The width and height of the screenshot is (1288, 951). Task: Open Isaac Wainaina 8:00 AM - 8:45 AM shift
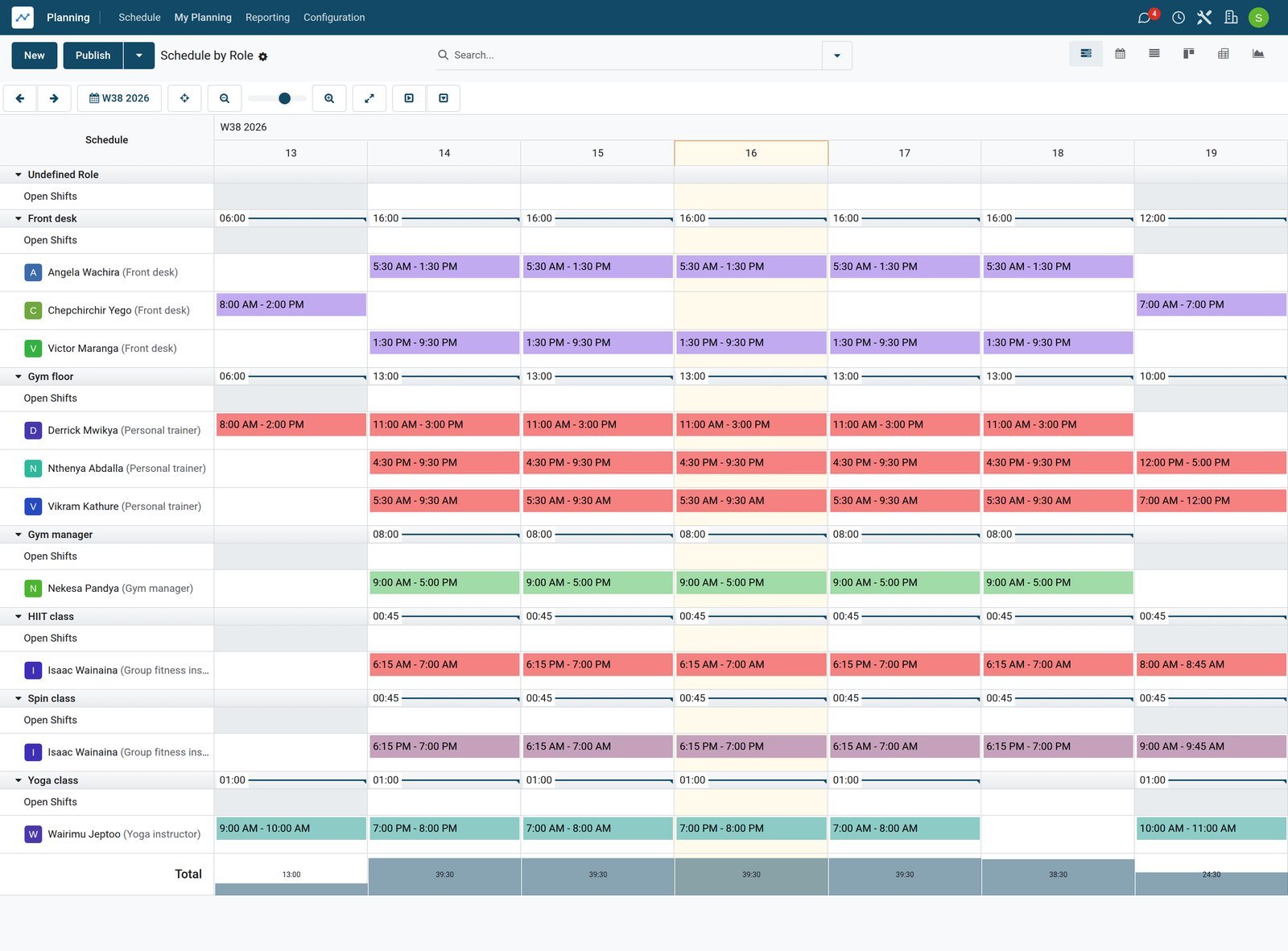(x=1212, y=664)
